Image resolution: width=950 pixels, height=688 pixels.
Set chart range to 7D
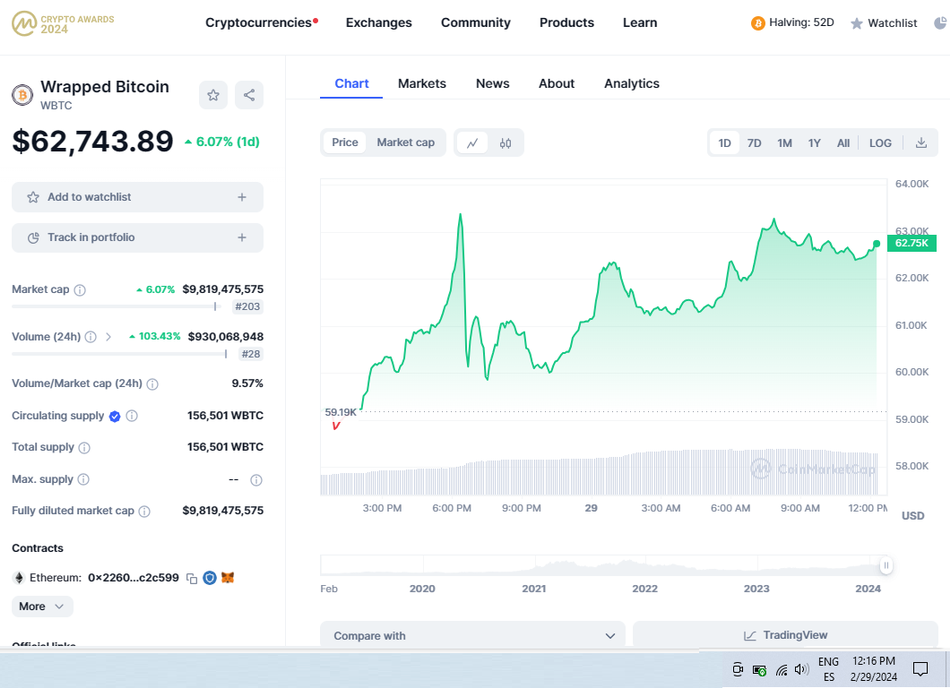coord(754,143)
